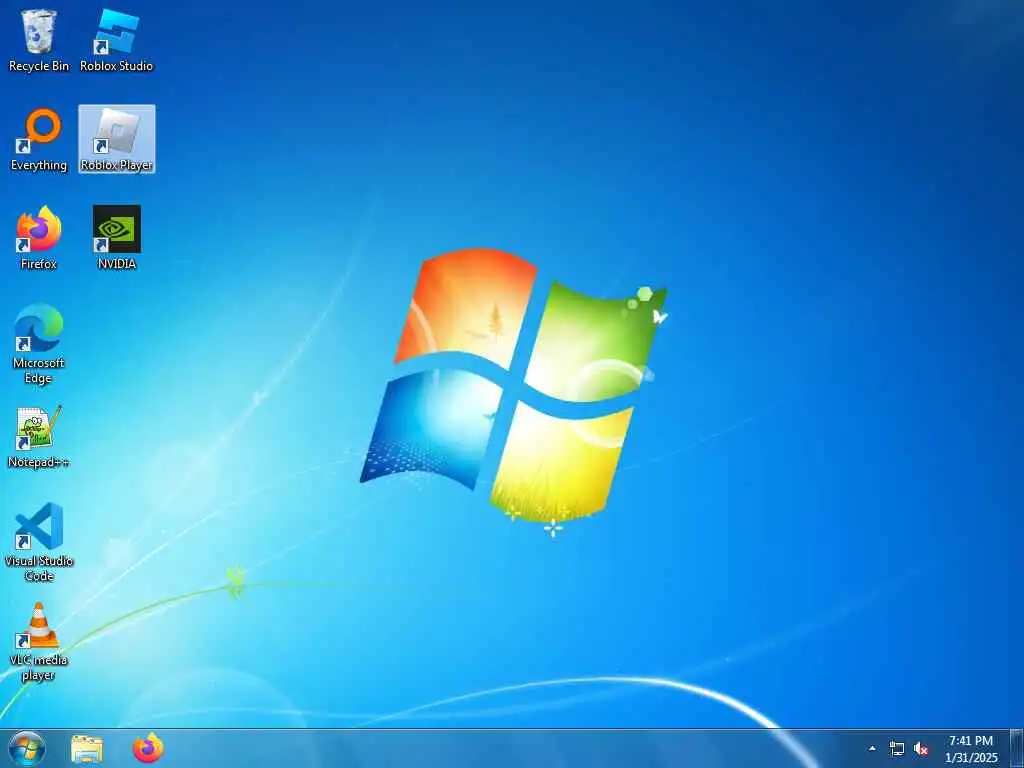Viewport: 1024px width, 768px height.
Task: Show hidden icons in system tray
Action: tap(872, 749)
